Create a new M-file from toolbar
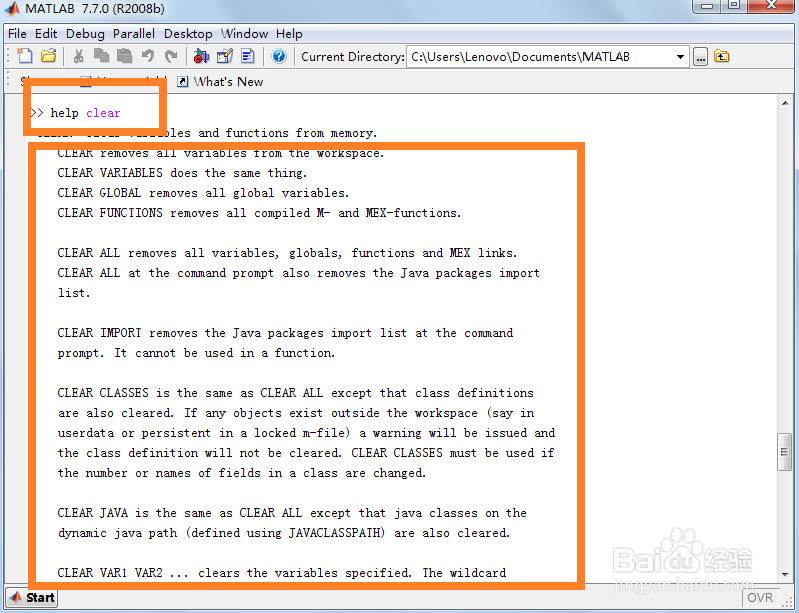The image size is (799, 613). click(24, 56)
